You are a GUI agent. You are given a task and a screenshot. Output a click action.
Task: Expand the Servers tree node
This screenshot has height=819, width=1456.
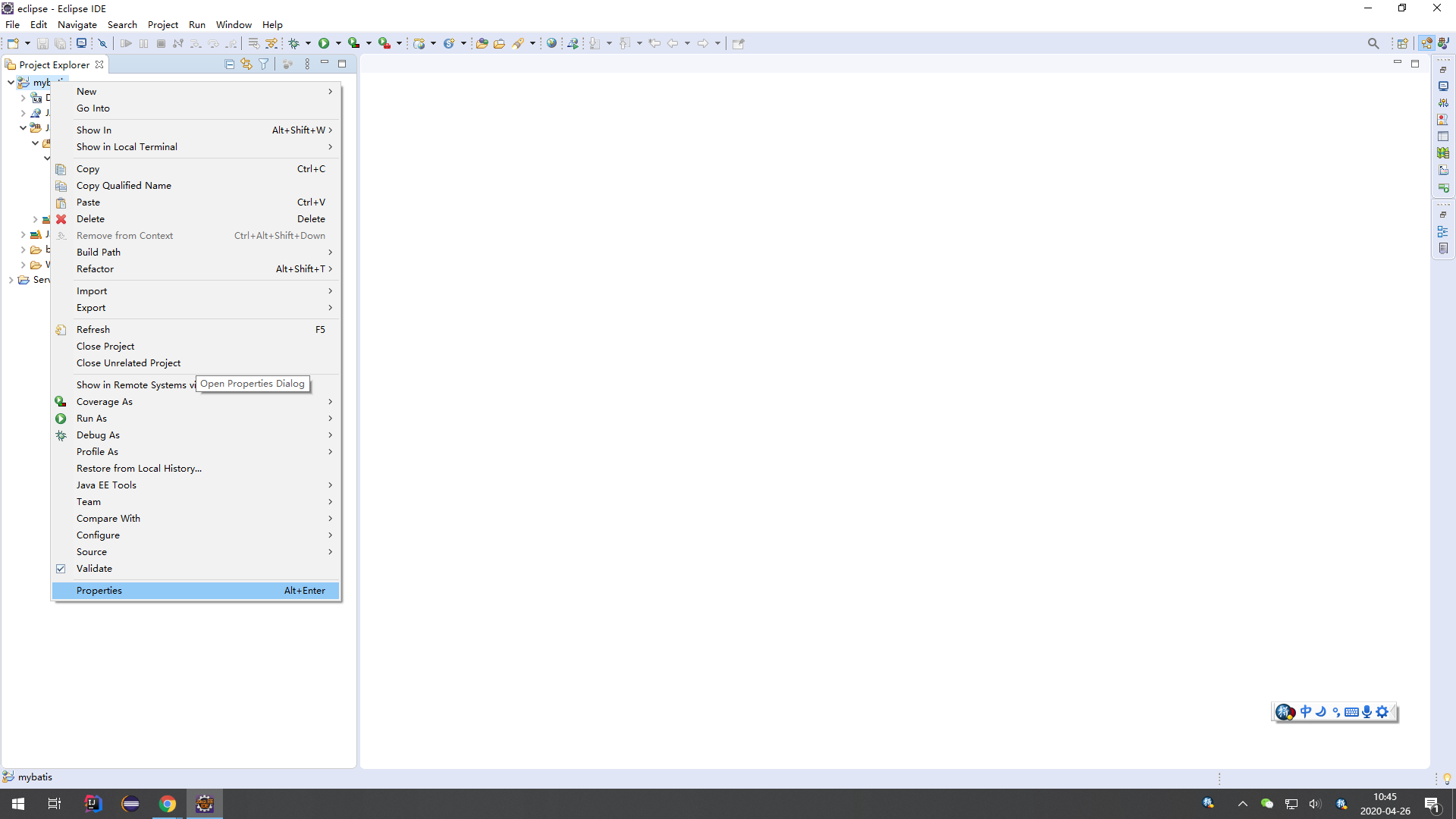pyautogui.click(x=11, y=280)
